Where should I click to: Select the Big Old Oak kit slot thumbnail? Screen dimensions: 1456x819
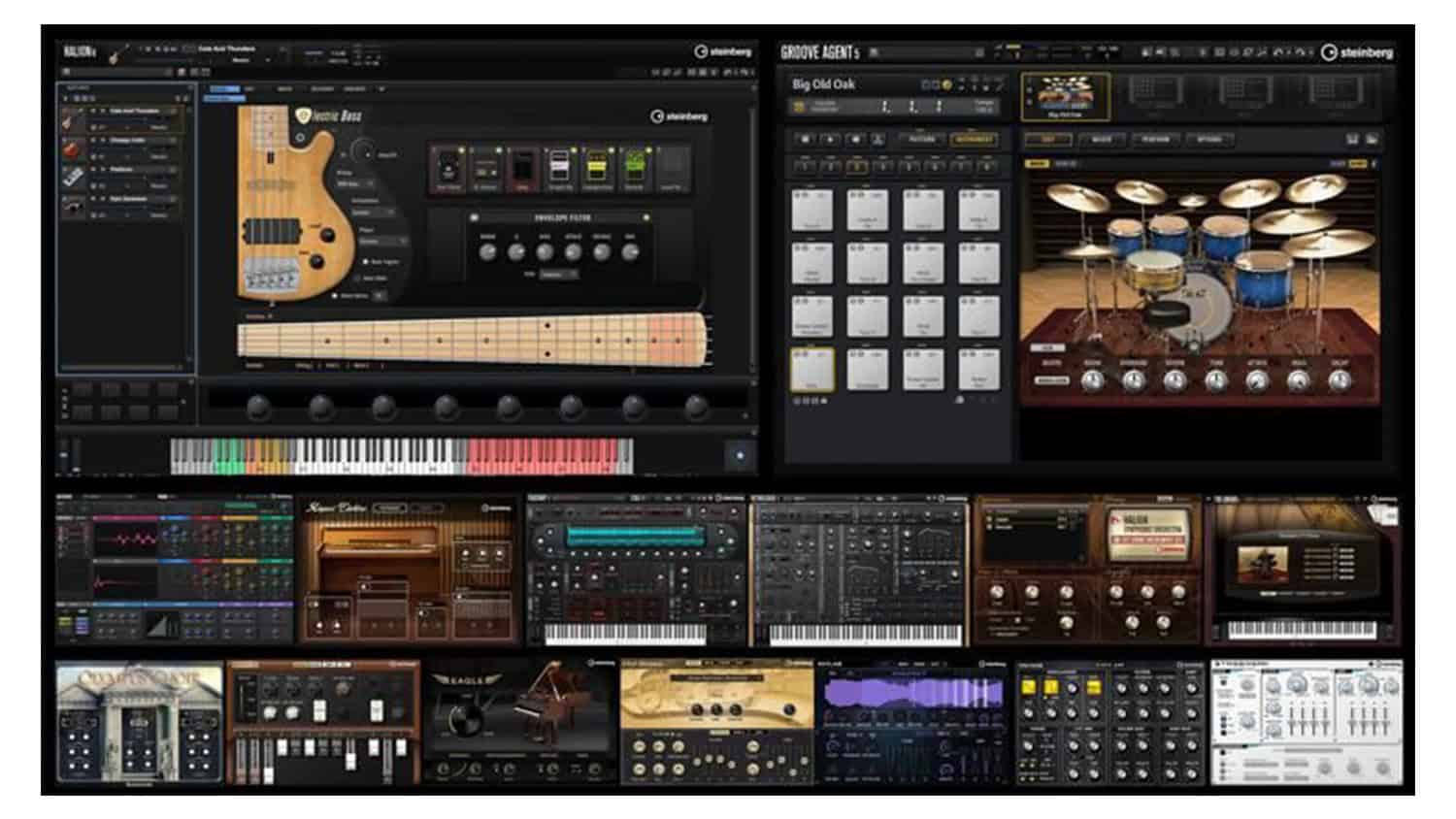point(1066,95)
